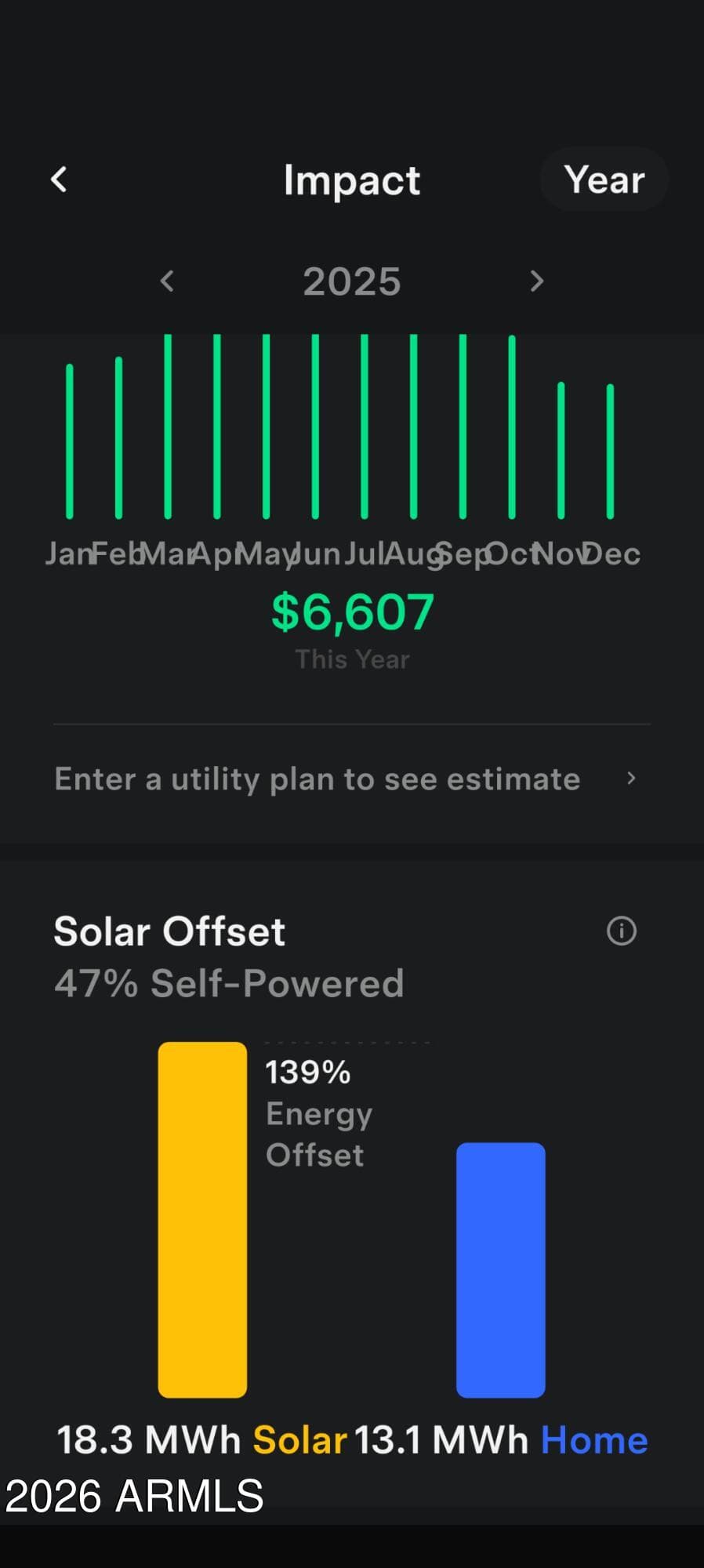Select the November savings bar
The width and height of the screenshot is (704, 1568).
[561, 450]
